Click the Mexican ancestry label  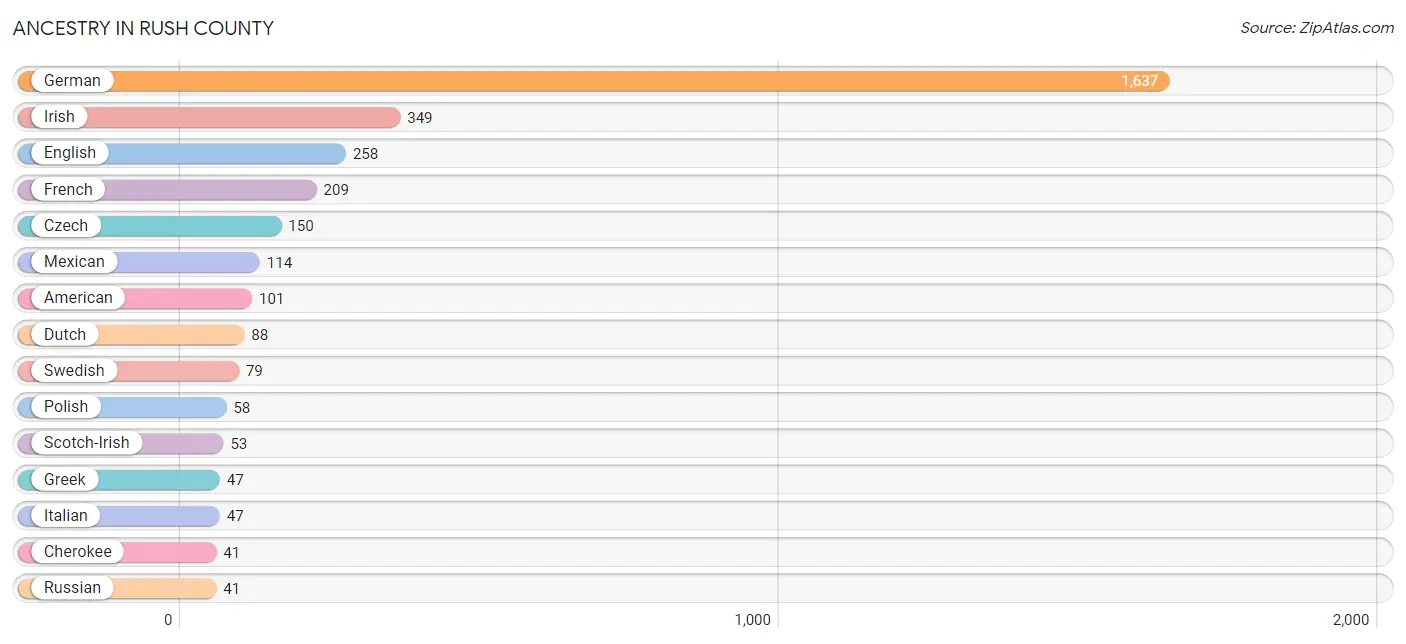(74, 262)
